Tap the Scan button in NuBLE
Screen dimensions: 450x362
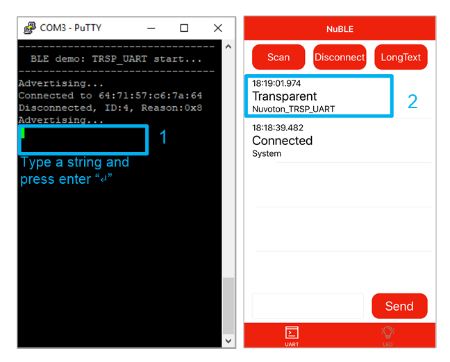[x=278, y=57]
